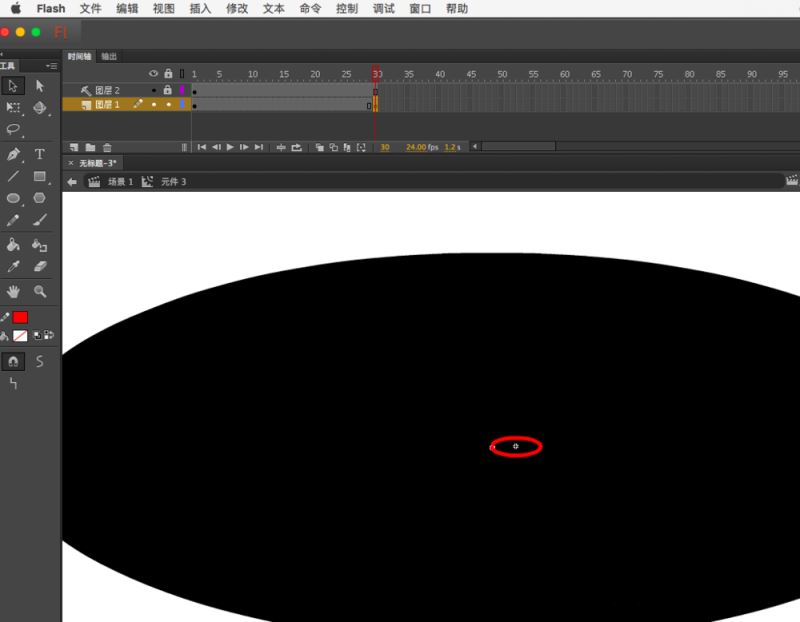
Task: Click the black and white default colors icon
Action: pyautogui.click(x=37, y=335)
